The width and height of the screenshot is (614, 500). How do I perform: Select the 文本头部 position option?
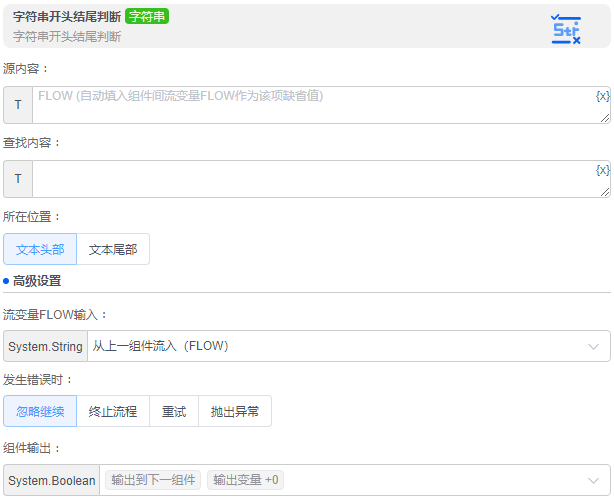coord(40,249)
